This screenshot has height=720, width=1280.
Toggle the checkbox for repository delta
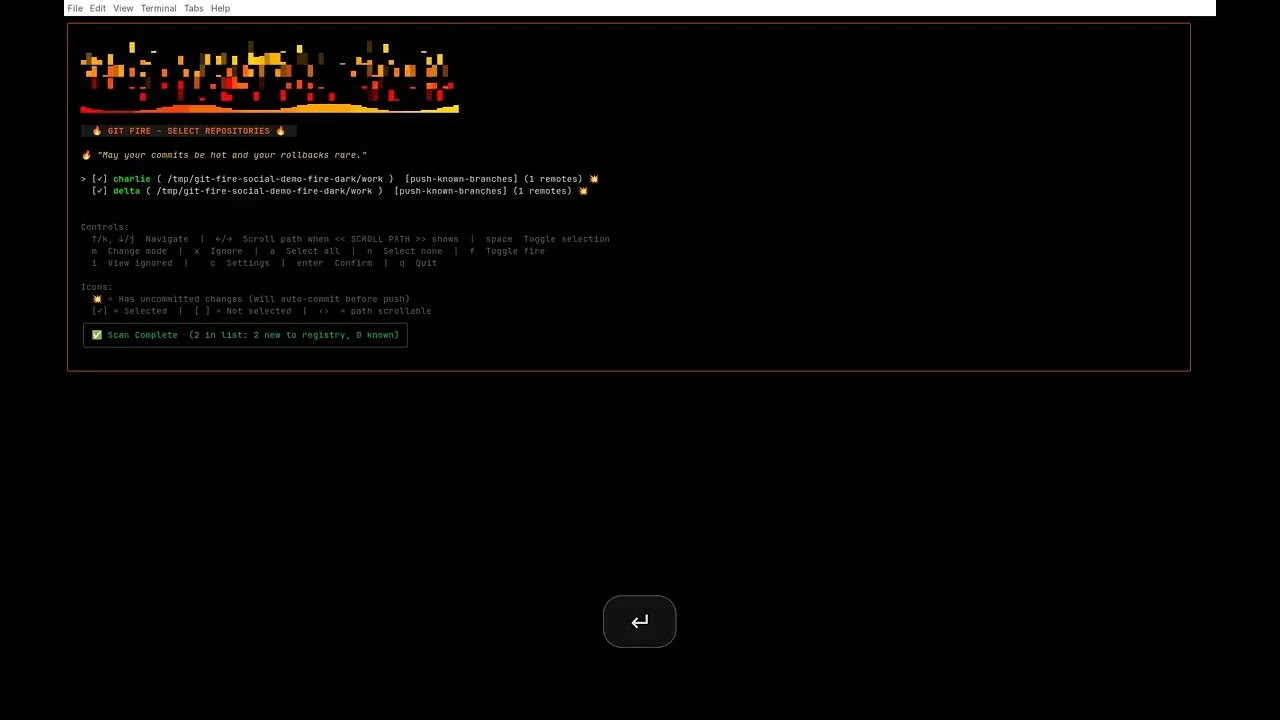click(x=100, y=191)
